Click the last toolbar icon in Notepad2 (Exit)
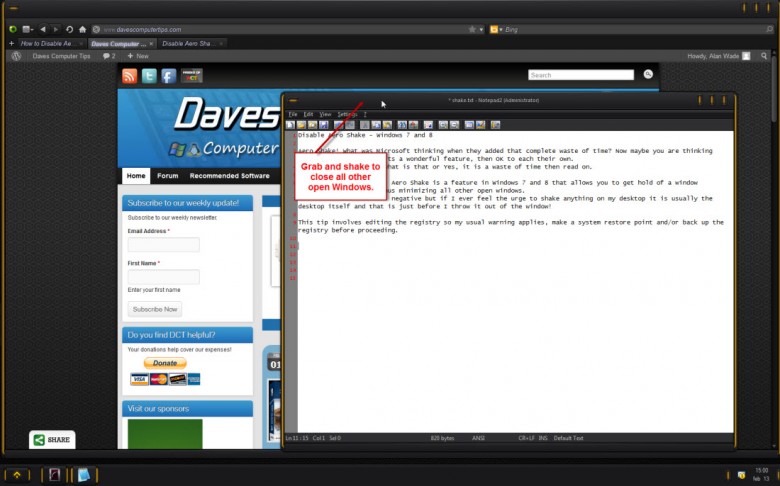 495,125
